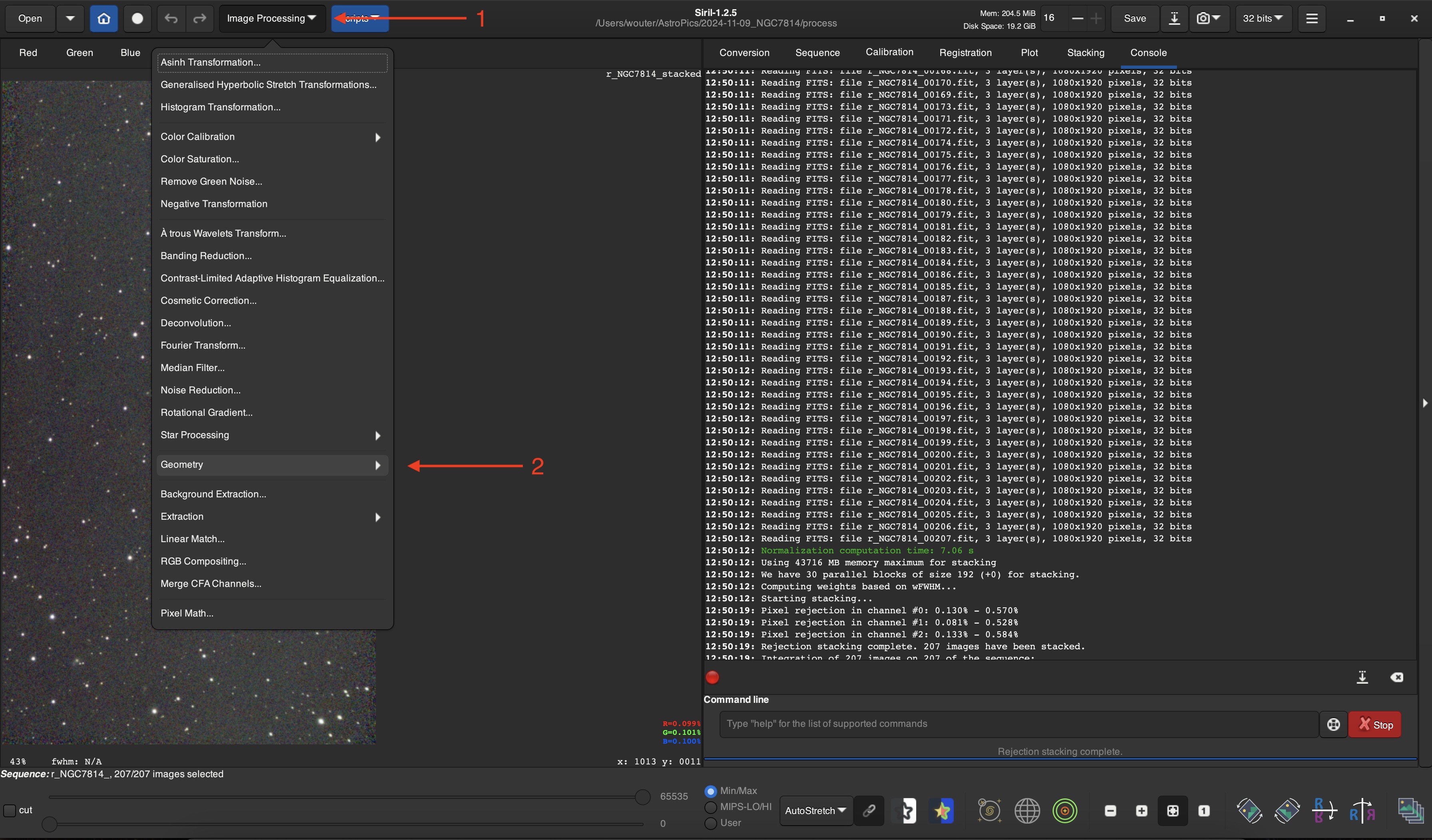Open the AutoStretch display mode dropdown
Image resolution: width=1432 pixels, height=840 pixels.
(x=816, y=810)
